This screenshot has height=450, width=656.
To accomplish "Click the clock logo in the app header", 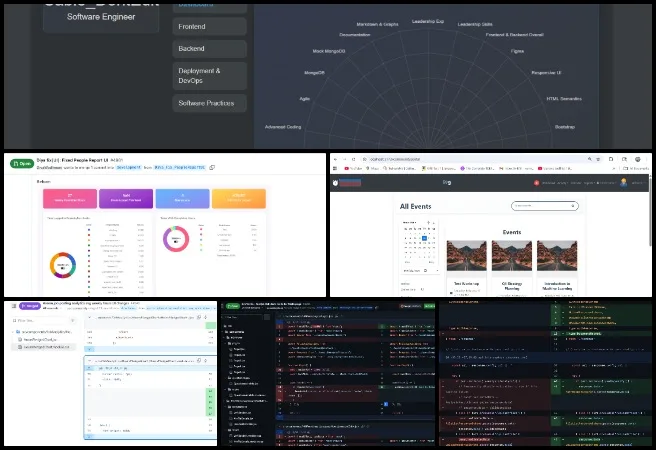I will click(335, 183).
